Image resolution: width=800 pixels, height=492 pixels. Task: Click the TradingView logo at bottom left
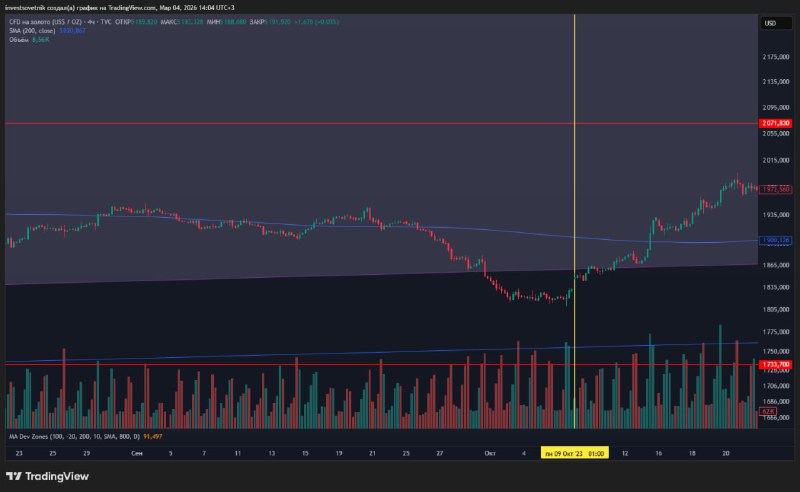pos(47,476)
